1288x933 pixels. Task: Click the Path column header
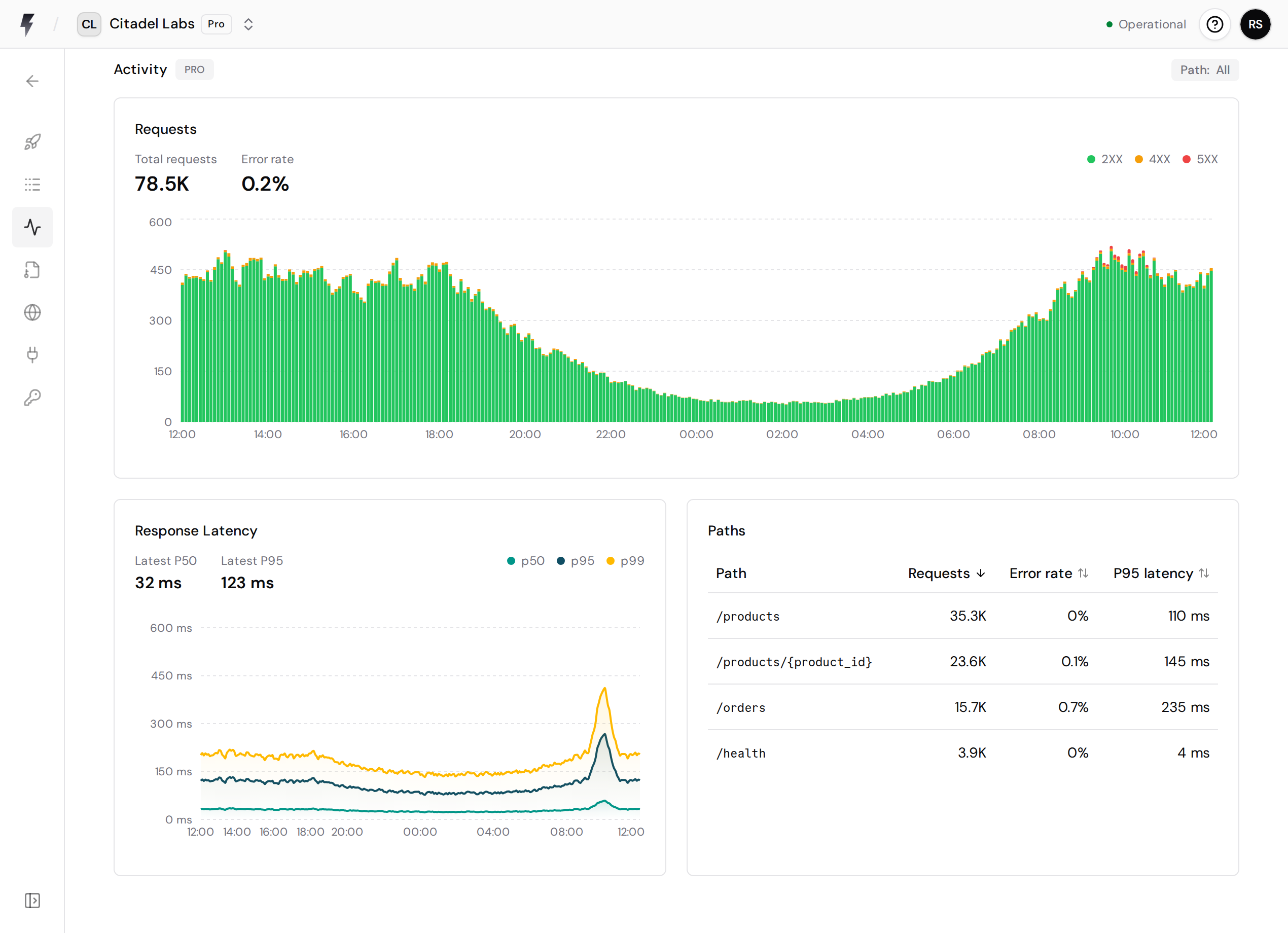pyautogui.click(x=731, y=573)
